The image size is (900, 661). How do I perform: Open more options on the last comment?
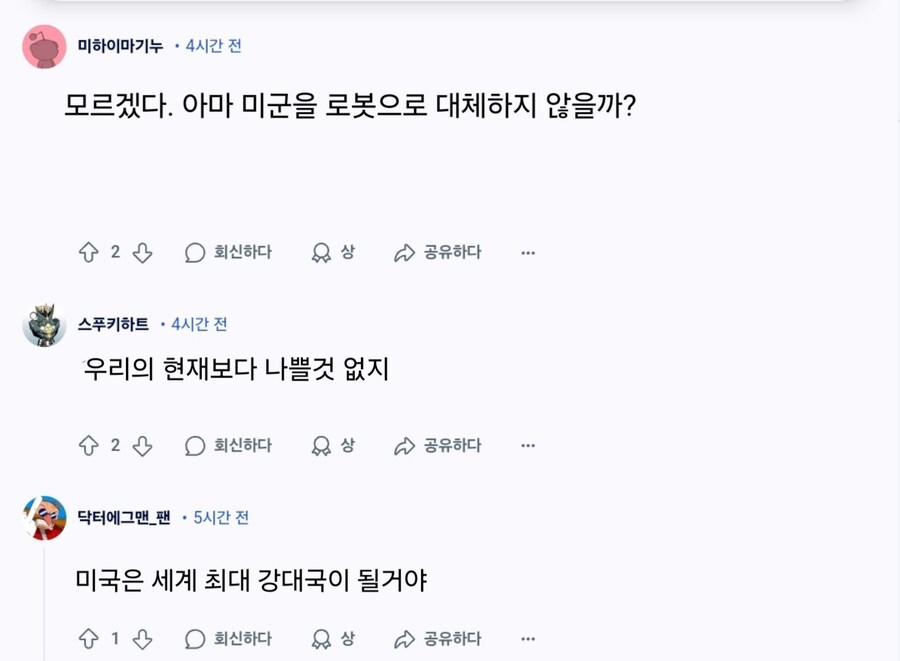pyautogui.click(x=528, y=639)
